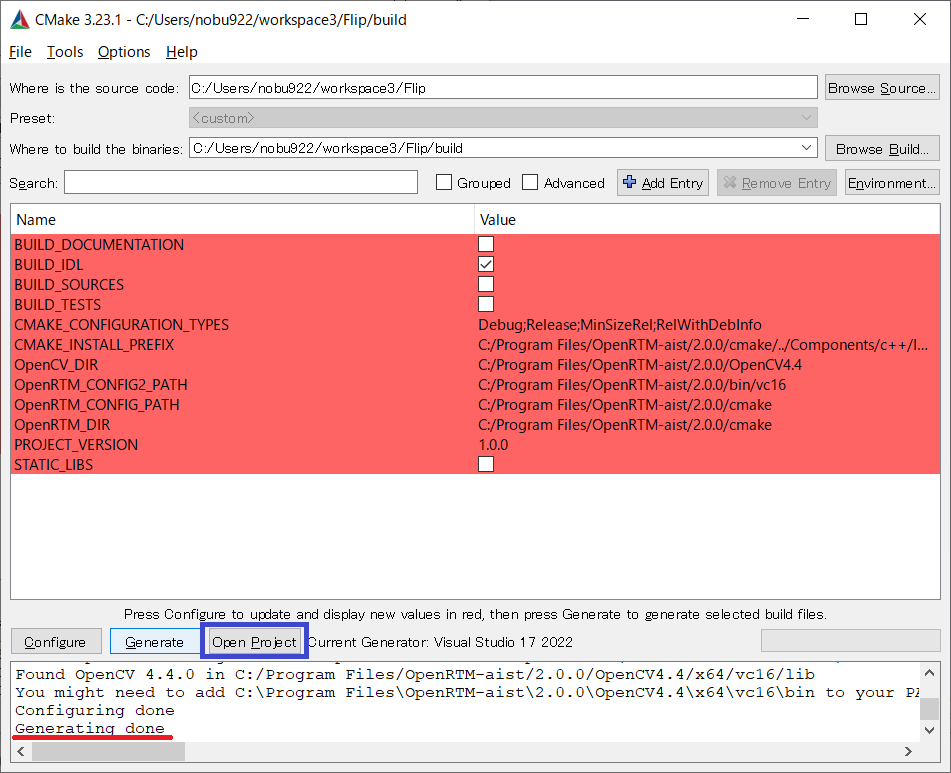Enable the BUILD_TESTS checkbox
Image resolution: width=951 pixels, height=773 pixels.
pos(486,304)
